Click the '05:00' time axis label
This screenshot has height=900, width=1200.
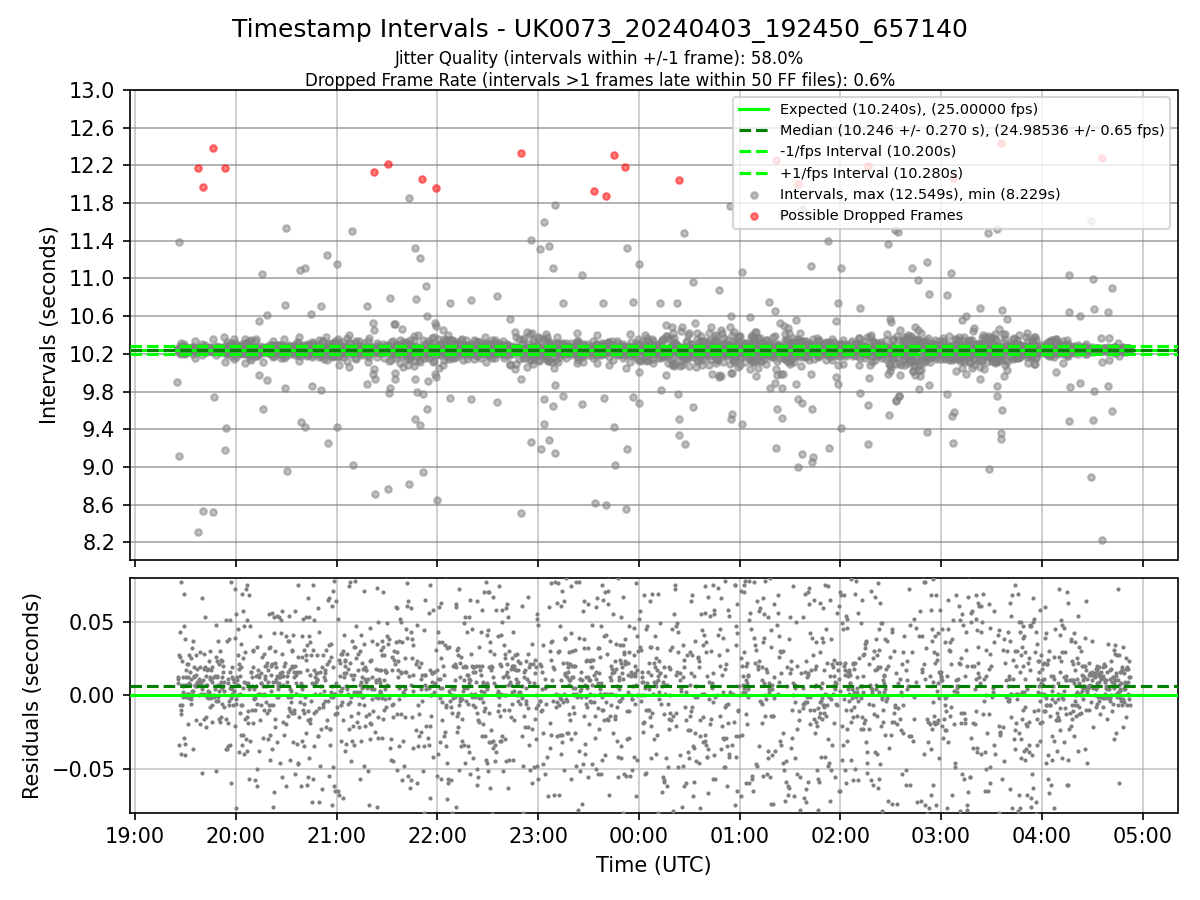point(1143,835)
